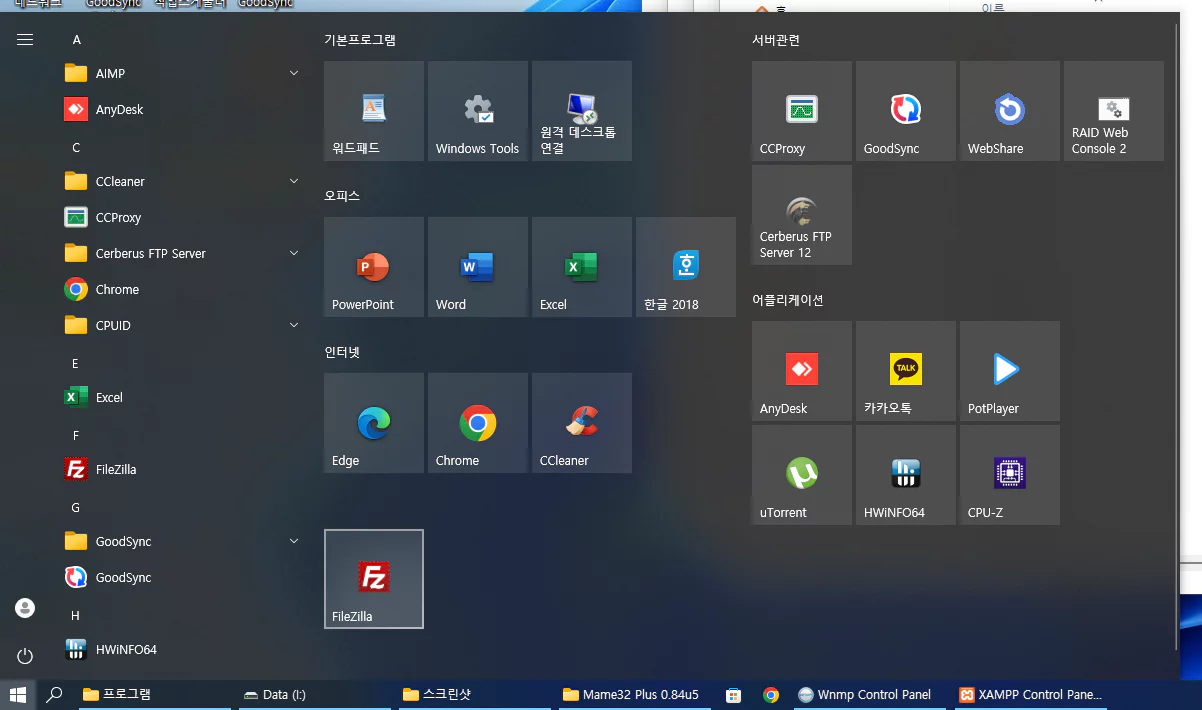Select the 서버관련 group title
The height and width of the screenshot is (710, 1202).
[776, 40]
